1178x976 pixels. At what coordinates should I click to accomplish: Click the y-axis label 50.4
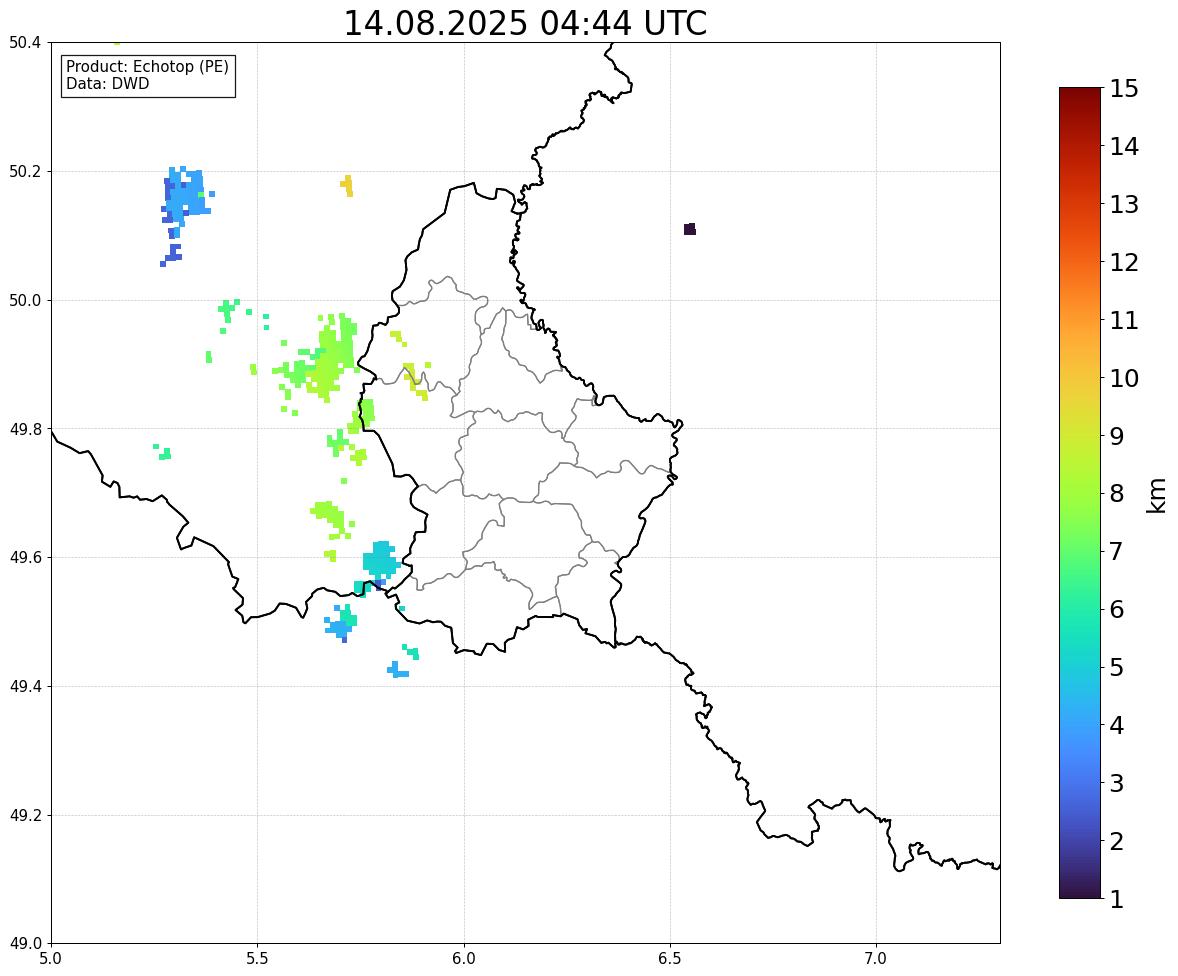click(25, 43)
